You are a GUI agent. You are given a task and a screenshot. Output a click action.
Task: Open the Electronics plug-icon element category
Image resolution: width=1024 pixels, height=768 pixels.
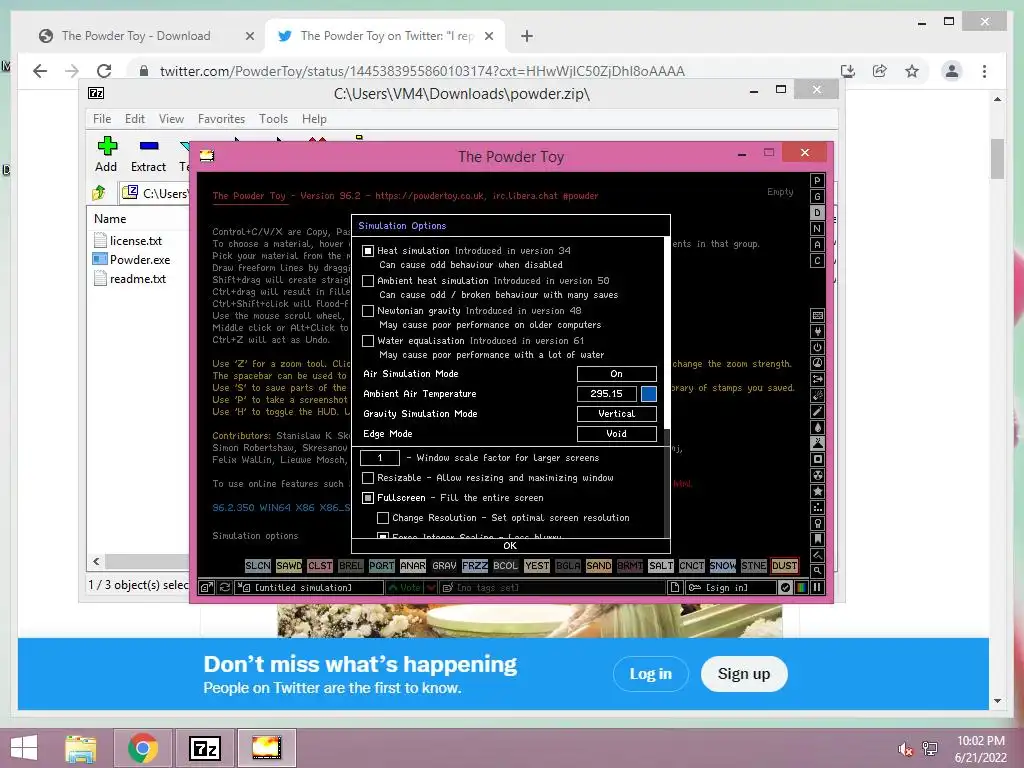point(817,331)
